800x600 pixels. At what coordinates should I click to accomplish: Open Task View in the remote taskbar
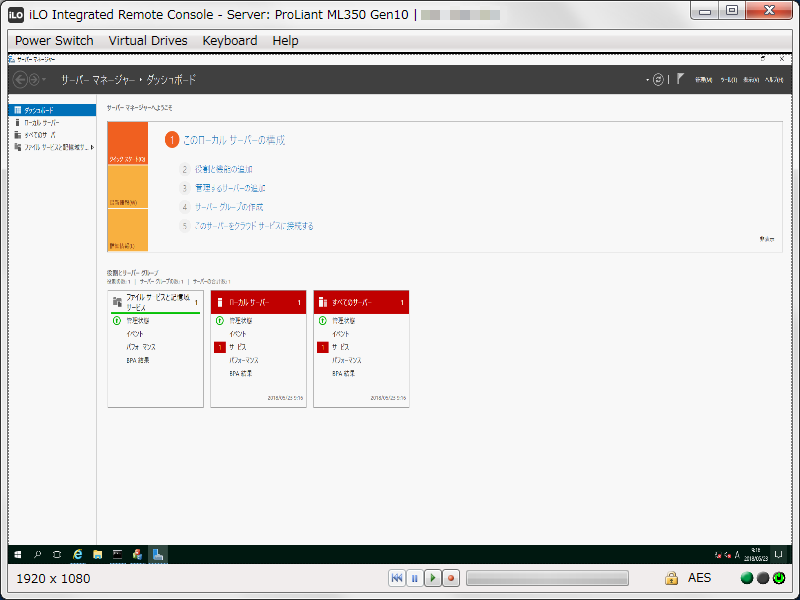(57, 554)
